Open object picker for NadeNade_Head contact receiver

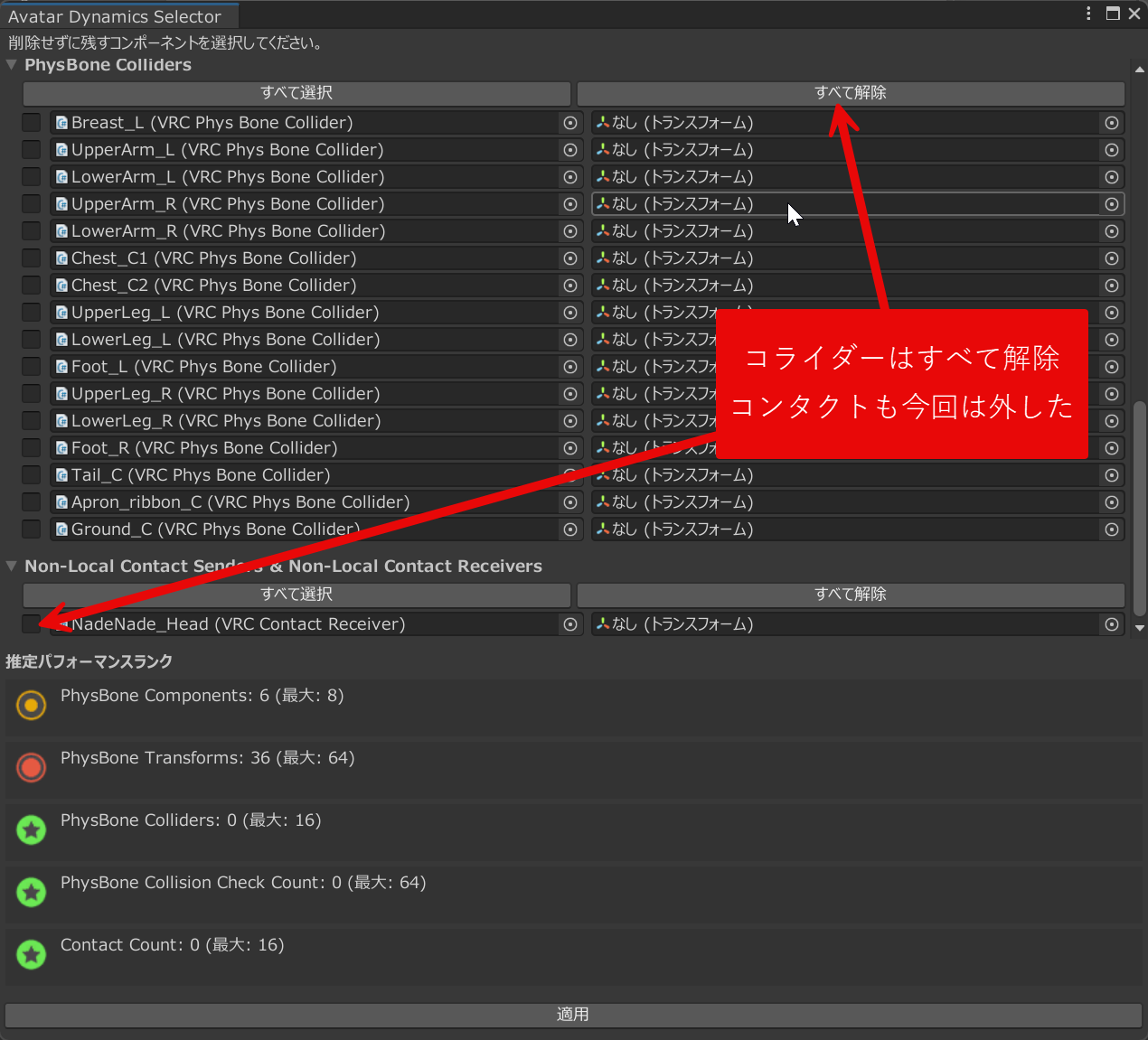(x=570, y=624)
